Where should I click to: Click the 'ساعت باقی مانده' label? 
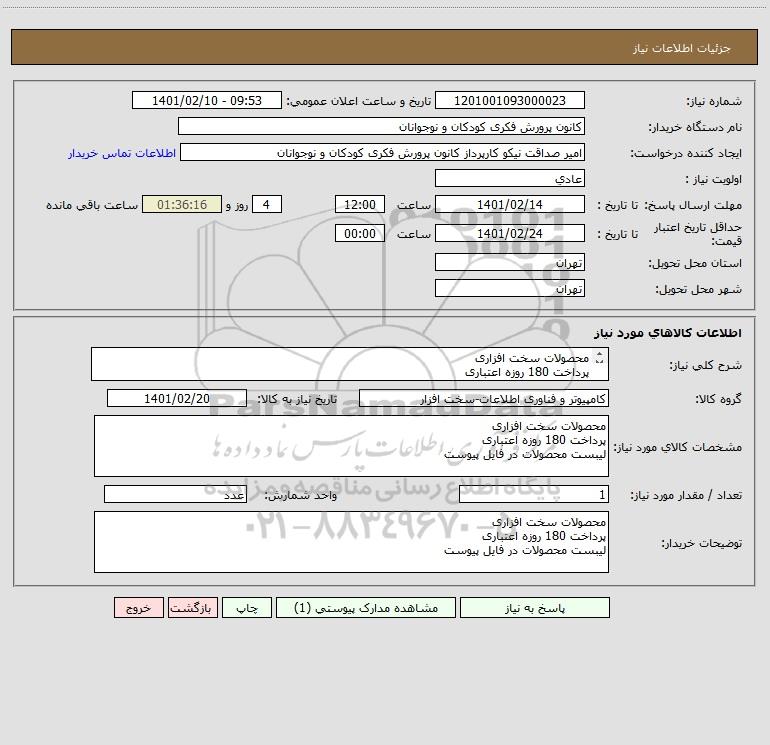pyautogui.click(x=92, y=205)
